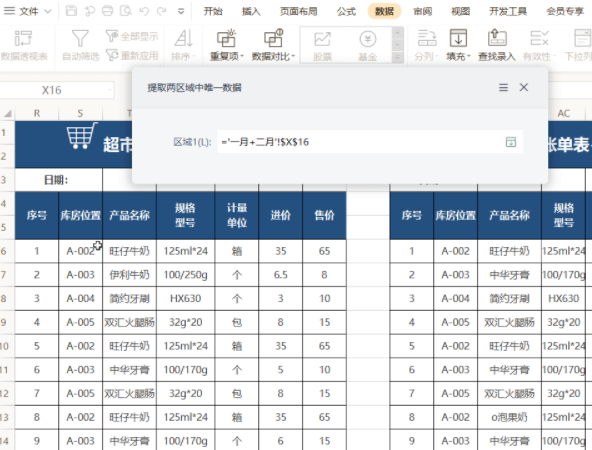Open the 开发工具 ribbon tab

(508, 11)
